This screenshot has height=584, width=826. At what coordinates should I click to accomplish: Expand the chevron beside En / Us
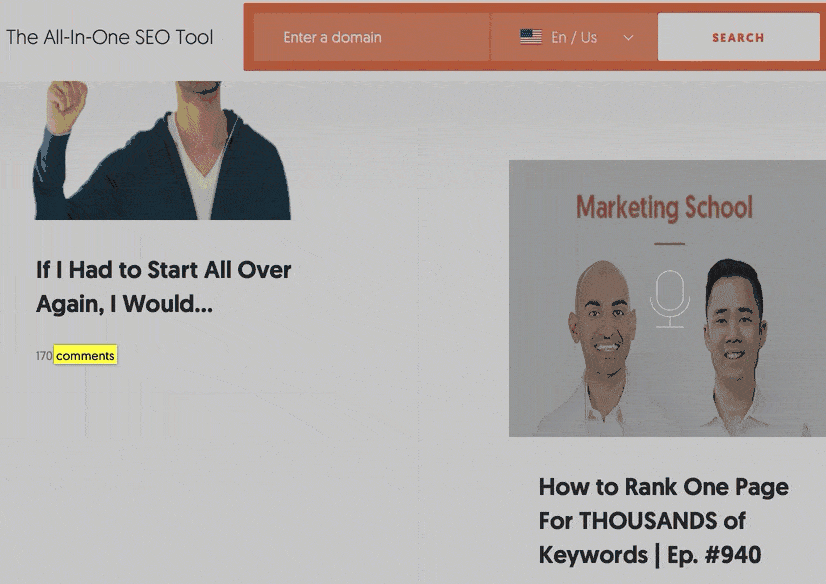pyautogui.click(x=628, y=38)
